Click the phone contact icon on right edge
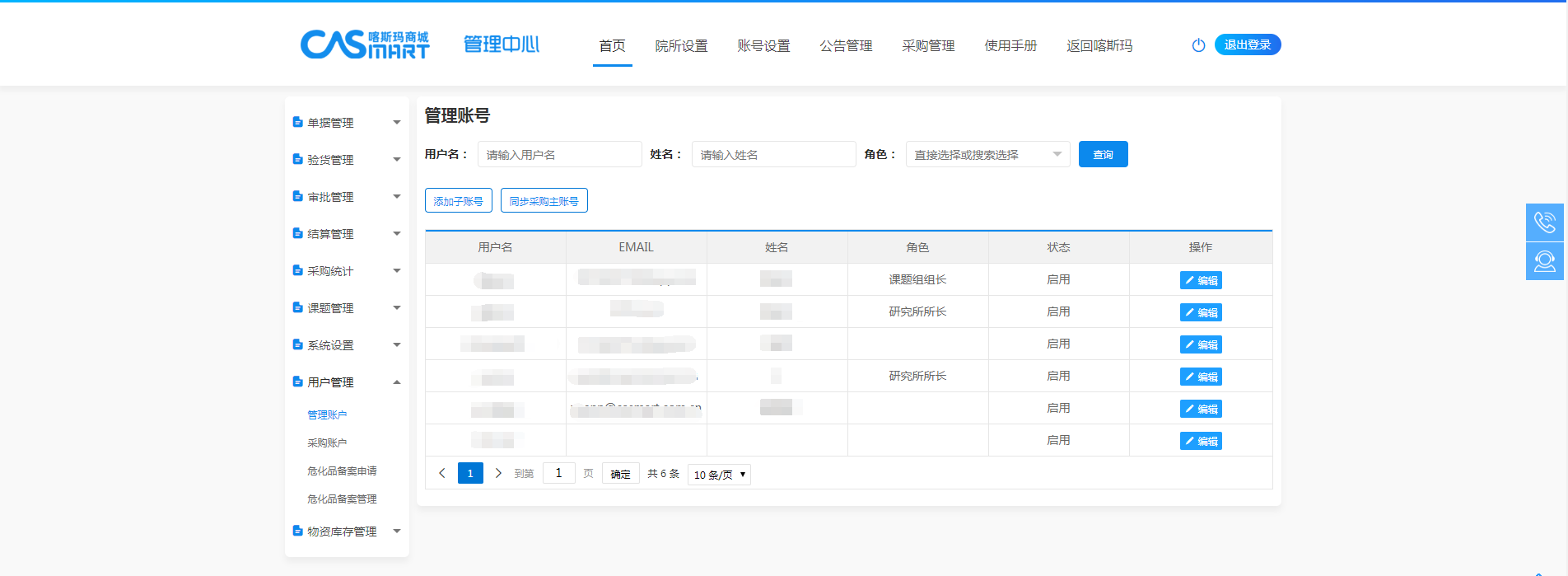 (x=1544, y=222)
